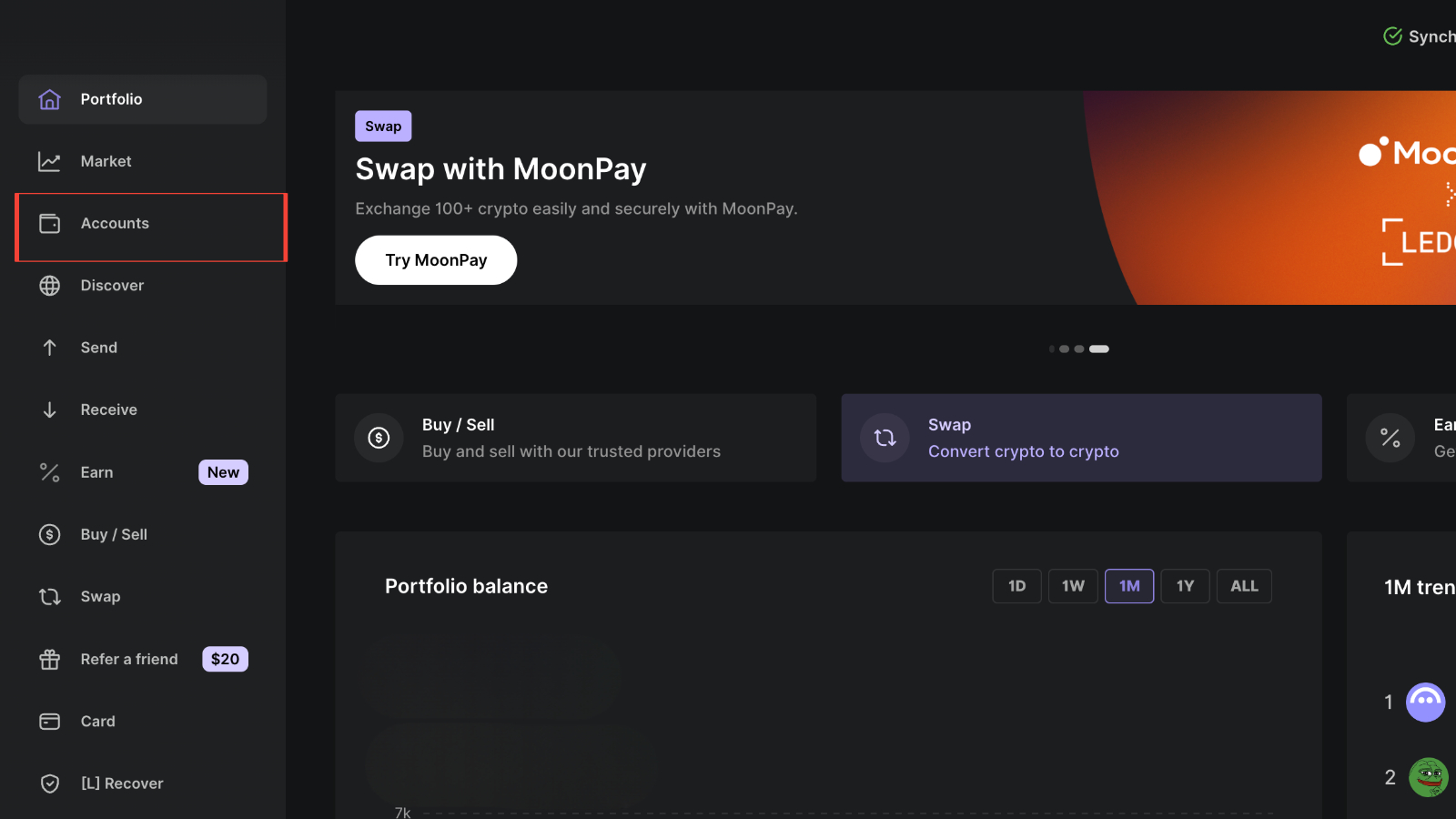Select the Buy / Sell providers card
1456x819 pixels.
coord(575,438)
